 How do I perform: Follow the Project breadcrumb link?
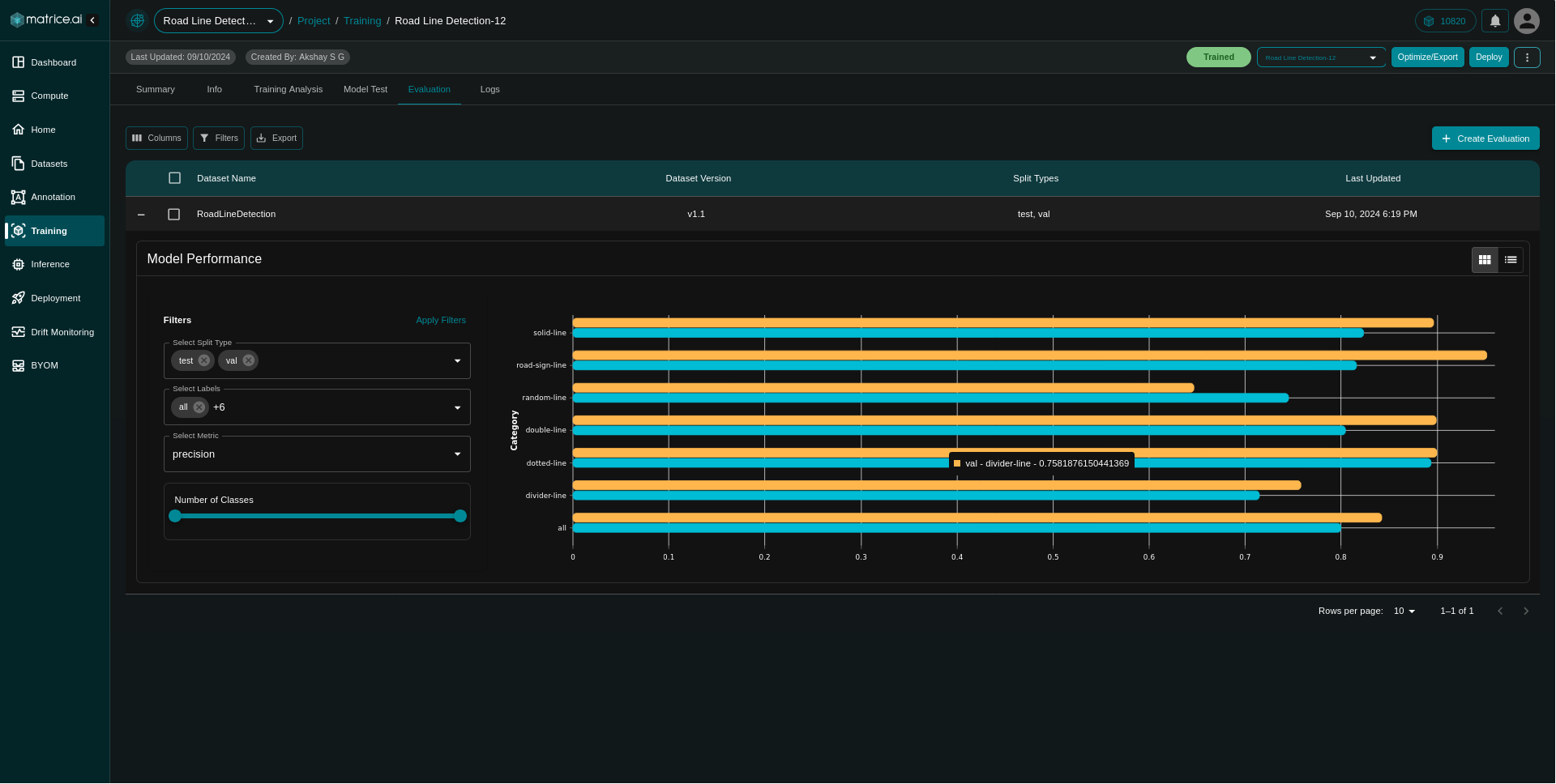tap(314, 21)
